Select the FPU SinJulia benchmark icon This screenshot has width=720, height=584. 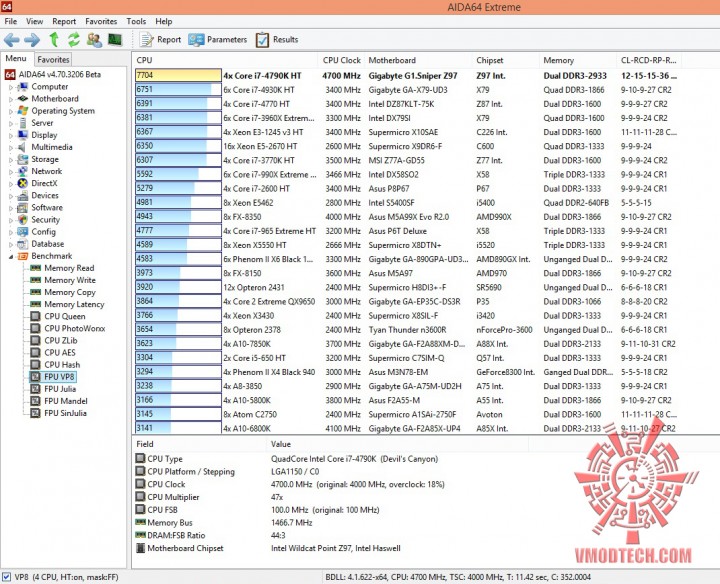coord(35,413)
